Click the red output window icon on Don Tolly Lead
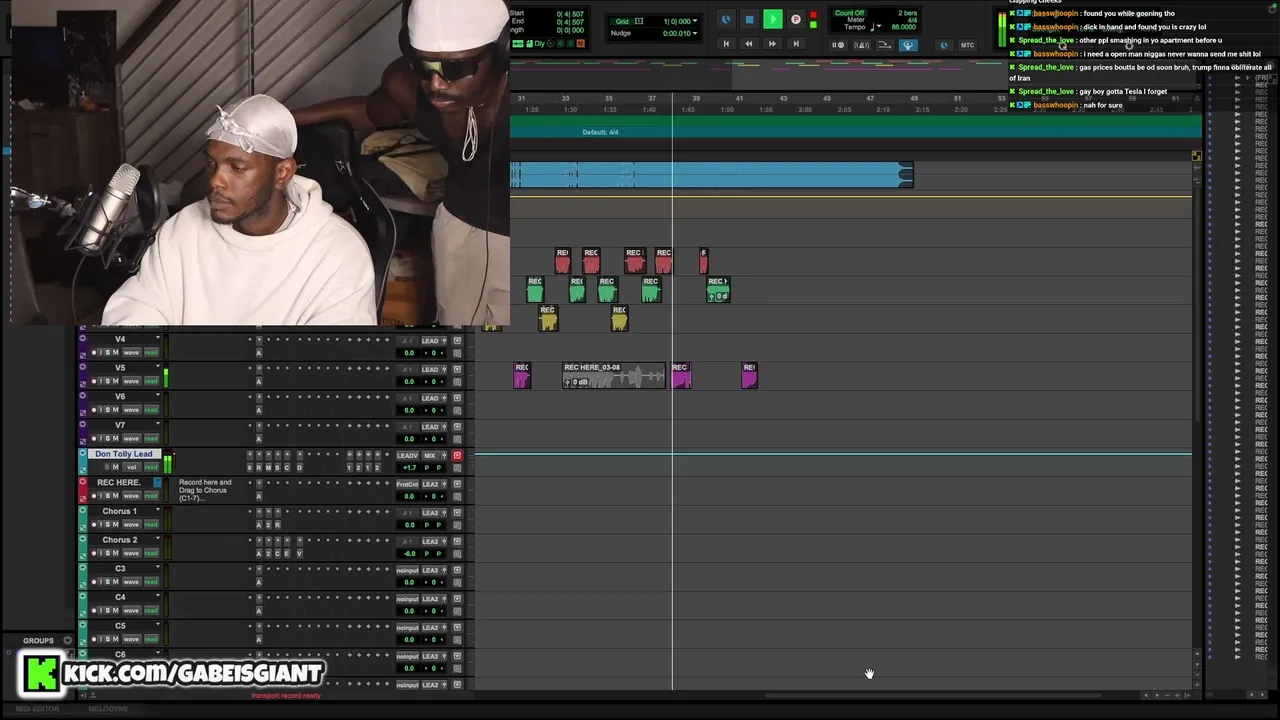The height and width of the screenshot is (720, 1280). coord(457,456)
